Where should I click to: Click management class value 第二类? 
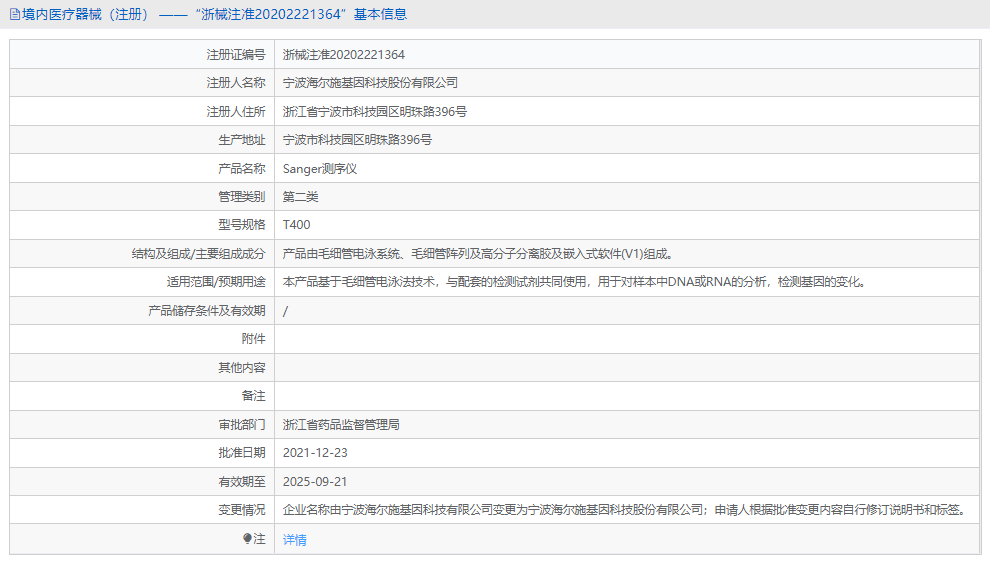coord(301,197)
